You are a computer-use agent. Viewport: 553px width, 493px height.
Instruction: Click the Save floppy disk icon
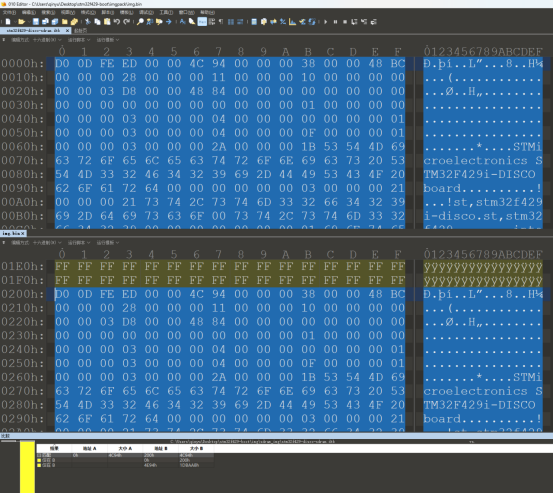36,22
